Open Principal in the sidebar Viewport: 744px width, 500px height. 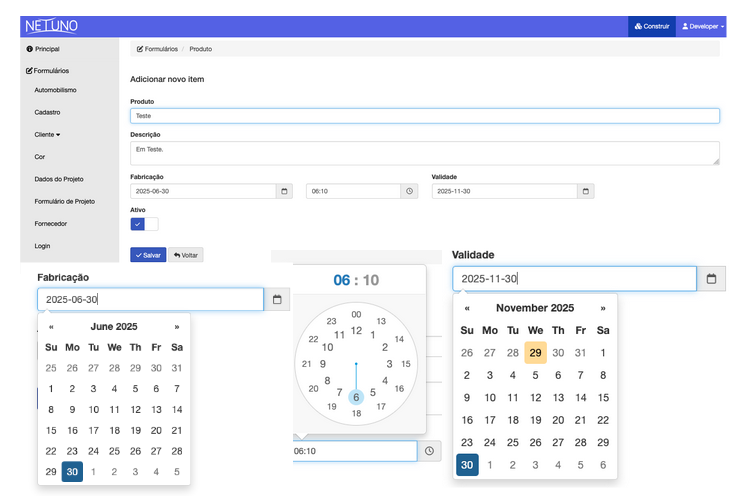pos(43,48)
